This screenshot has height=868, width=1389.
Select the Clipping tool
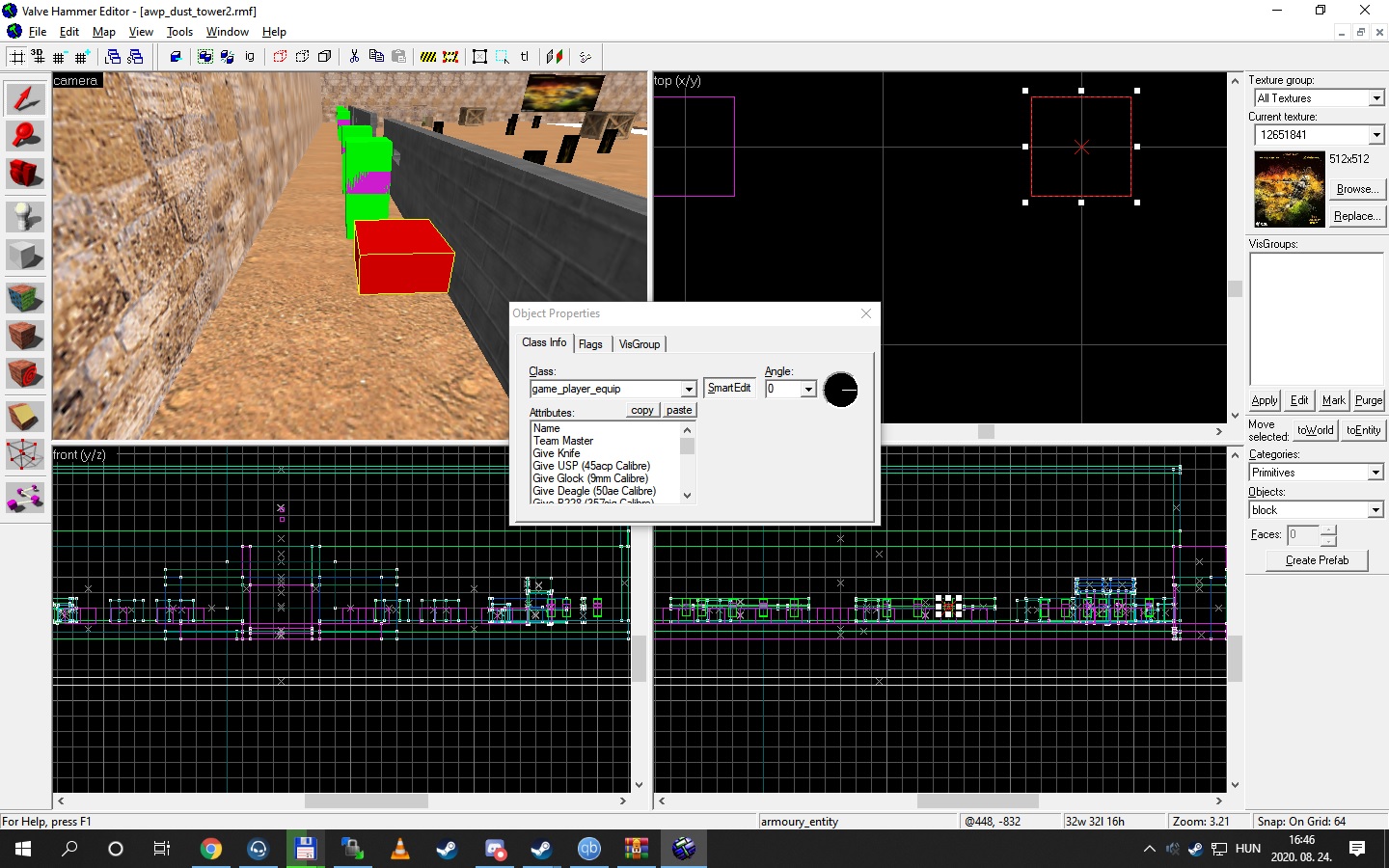(25, 417)
